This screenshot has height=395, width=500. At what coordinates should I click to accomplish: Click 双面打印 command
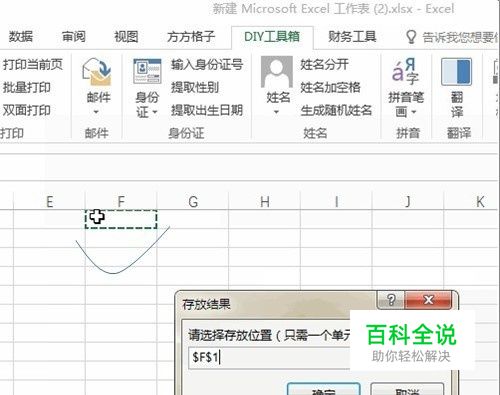pyautogui.click(x=27, y=110)
